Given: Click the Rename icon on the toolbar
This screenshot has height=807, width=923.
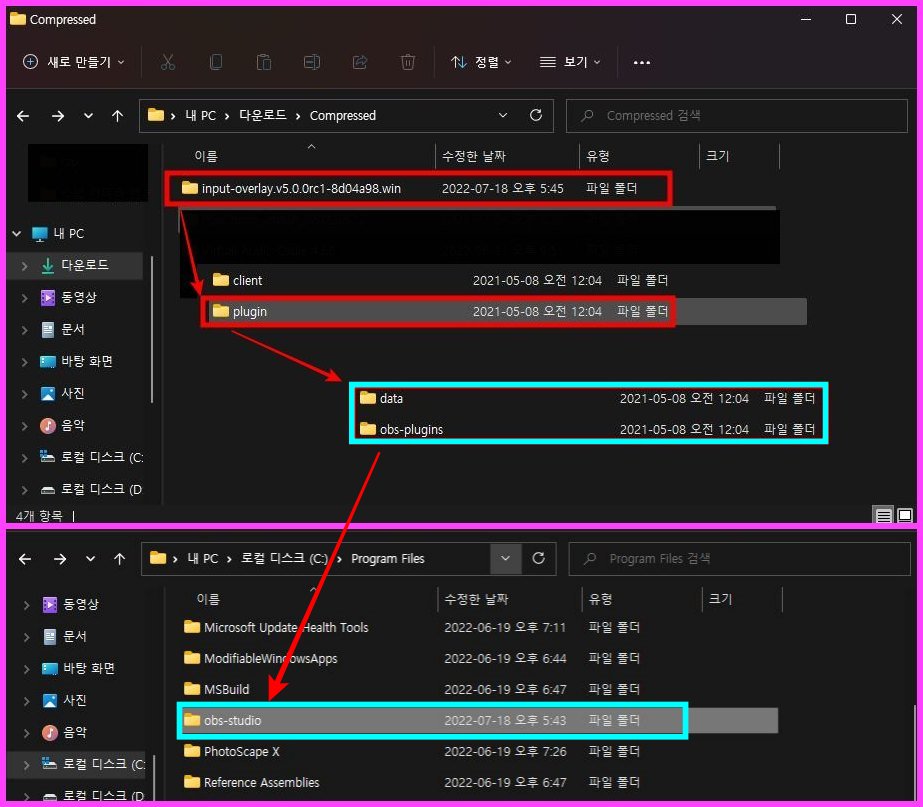Looking at the screenshot, I should [311, 62].
